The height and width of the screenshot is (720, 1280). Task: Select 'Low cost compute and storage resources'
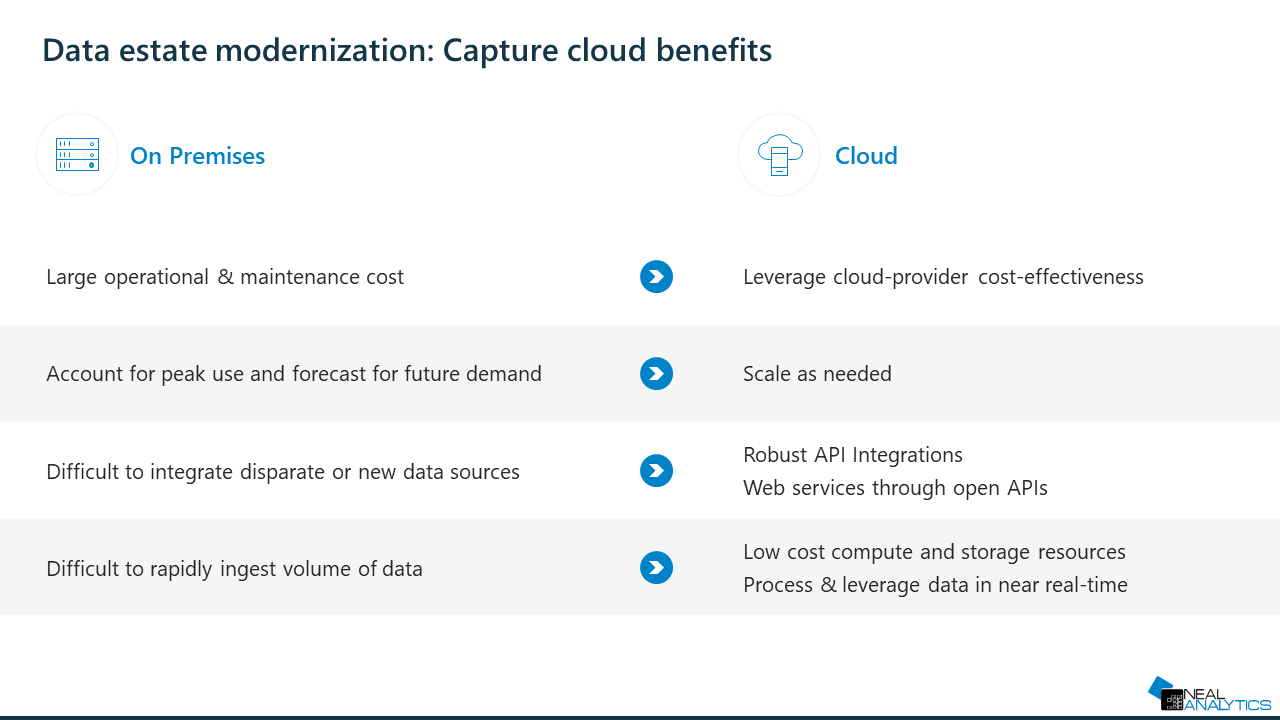click(934, 552)
